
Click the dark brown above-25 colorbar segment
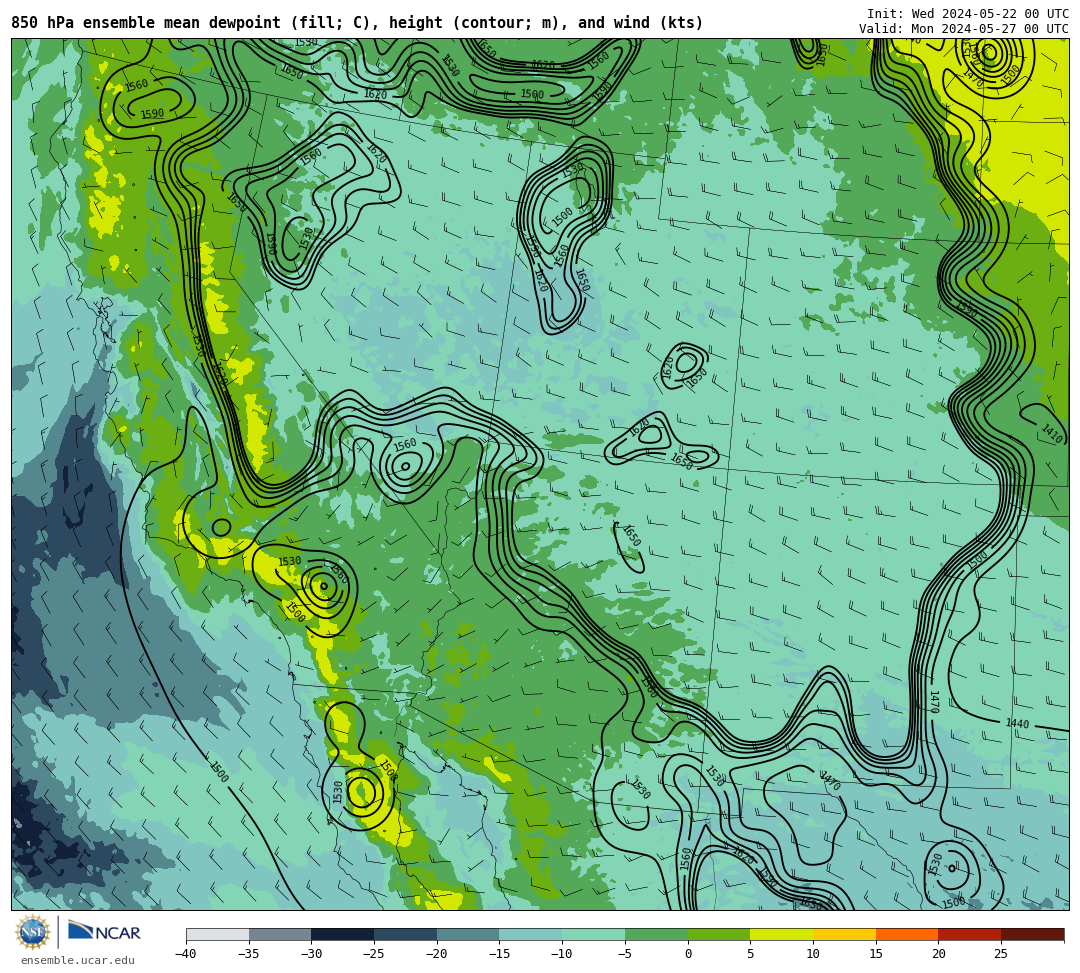click(1032, 934)
